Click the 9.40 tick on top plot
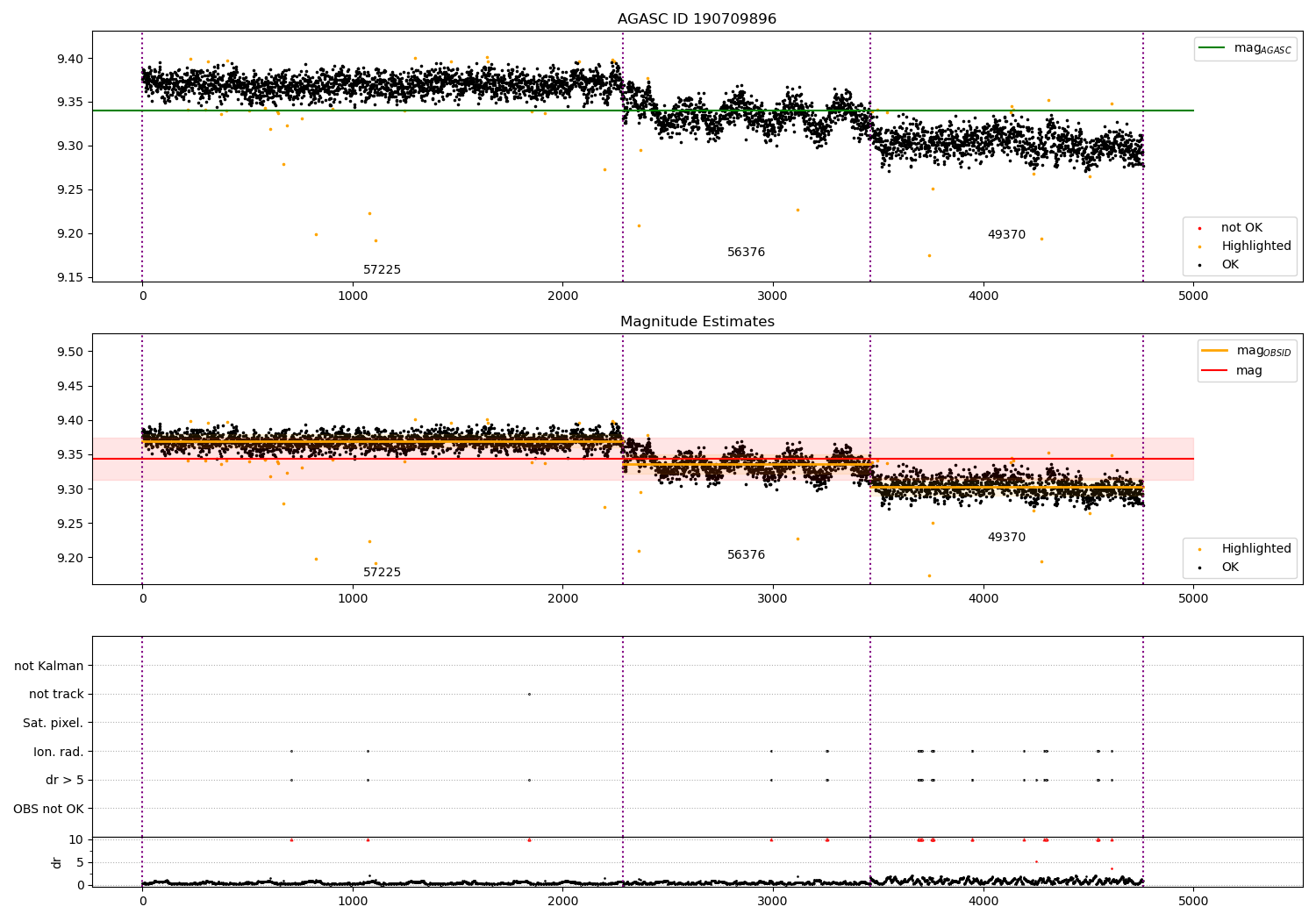Screen dimensions: 1316x921 tap(71, 59)
